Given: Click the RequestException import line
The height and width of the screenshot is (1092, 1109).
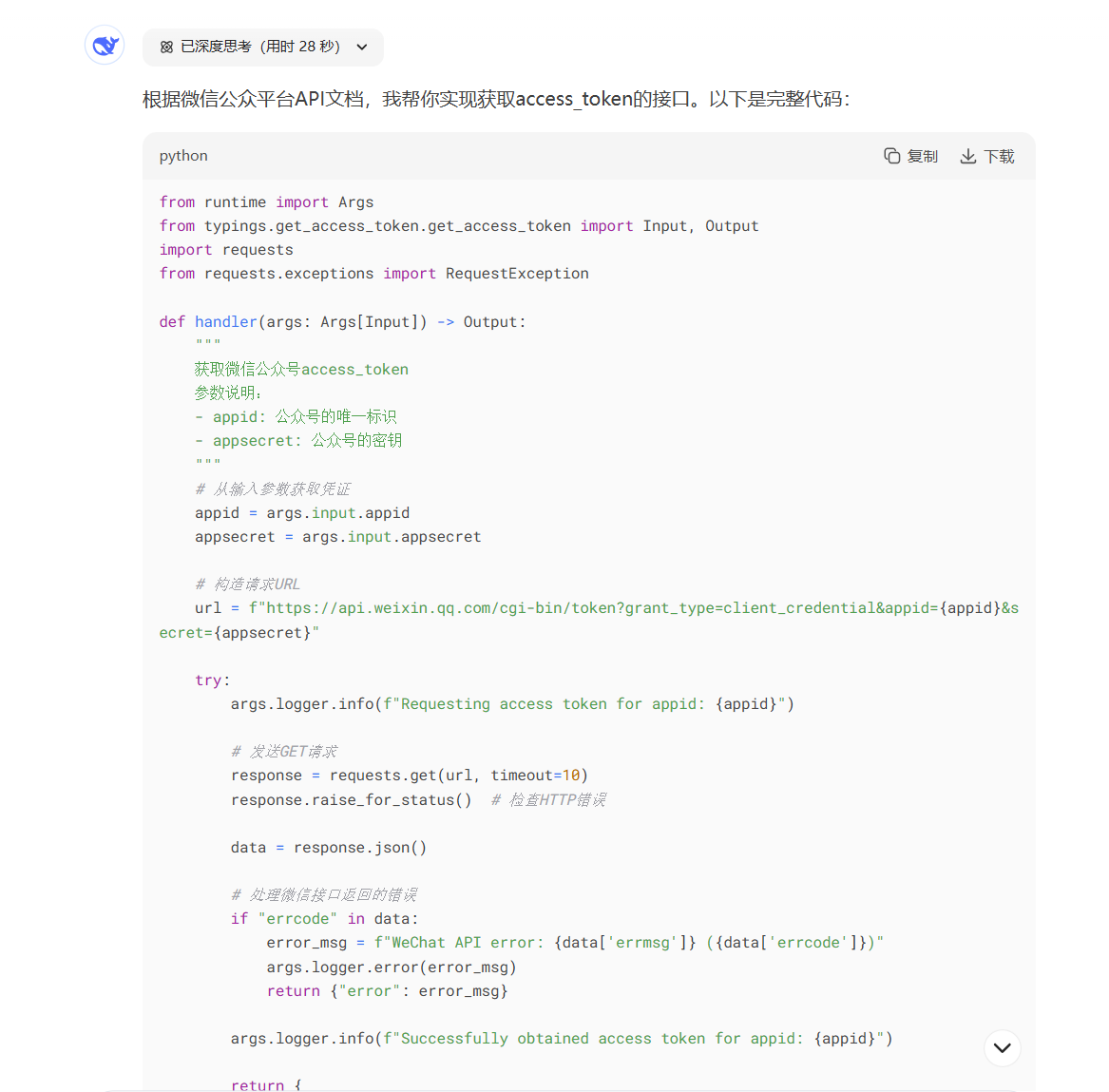Looking at the screenshot, I should (373, 274).
